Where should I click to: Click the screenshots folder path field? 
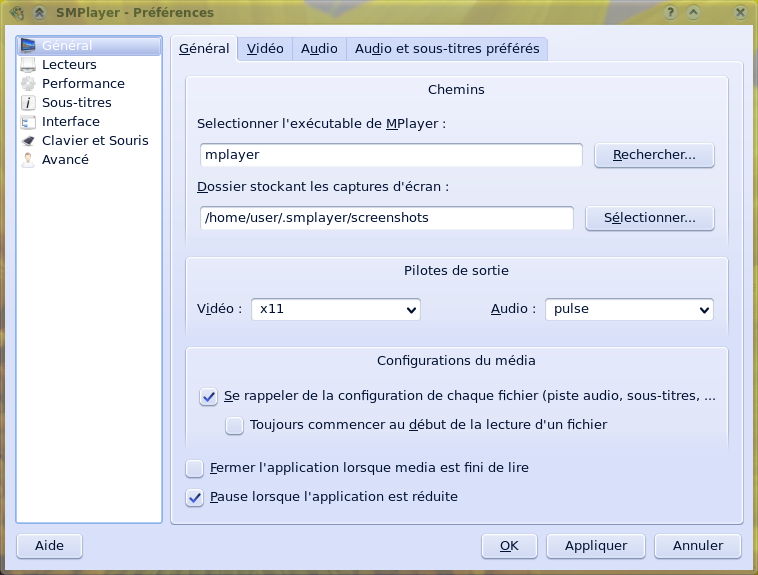386,218
